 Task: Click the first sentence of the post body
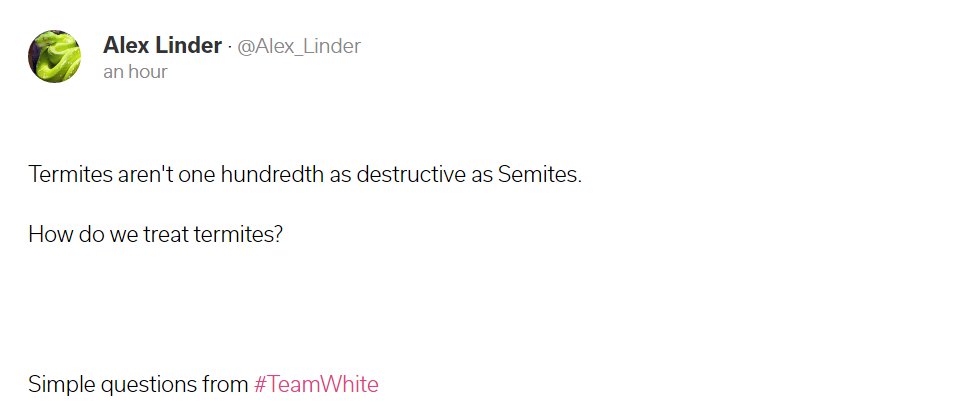click(304, 175)
